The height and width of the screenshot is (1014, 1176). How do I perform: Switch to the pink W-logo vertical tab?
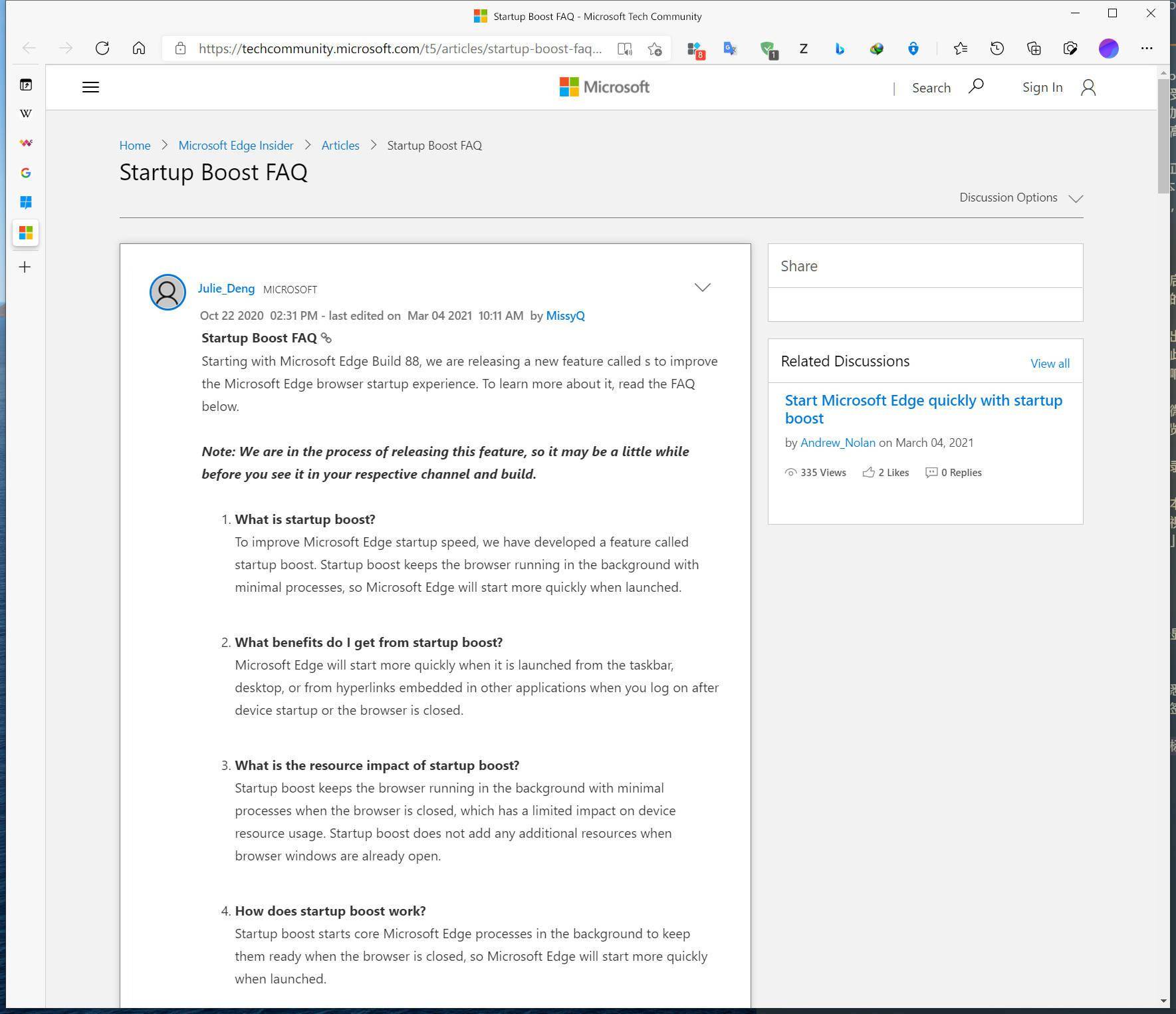click(x=25, y=143)
